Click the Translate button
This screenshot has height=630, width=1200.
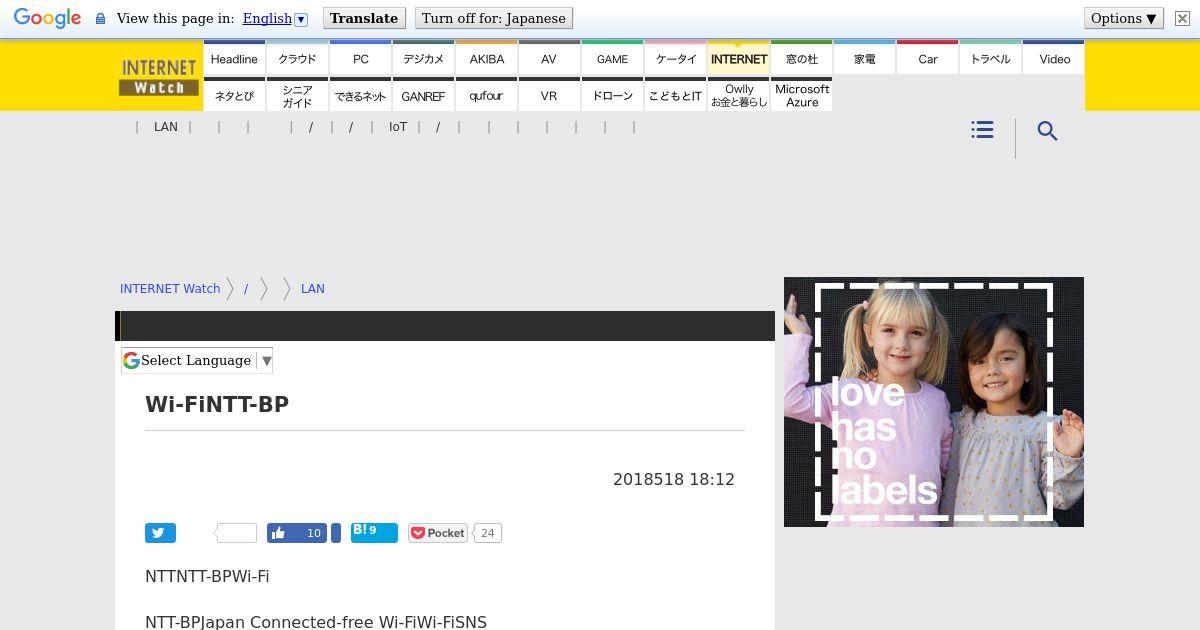click(364, 18)
